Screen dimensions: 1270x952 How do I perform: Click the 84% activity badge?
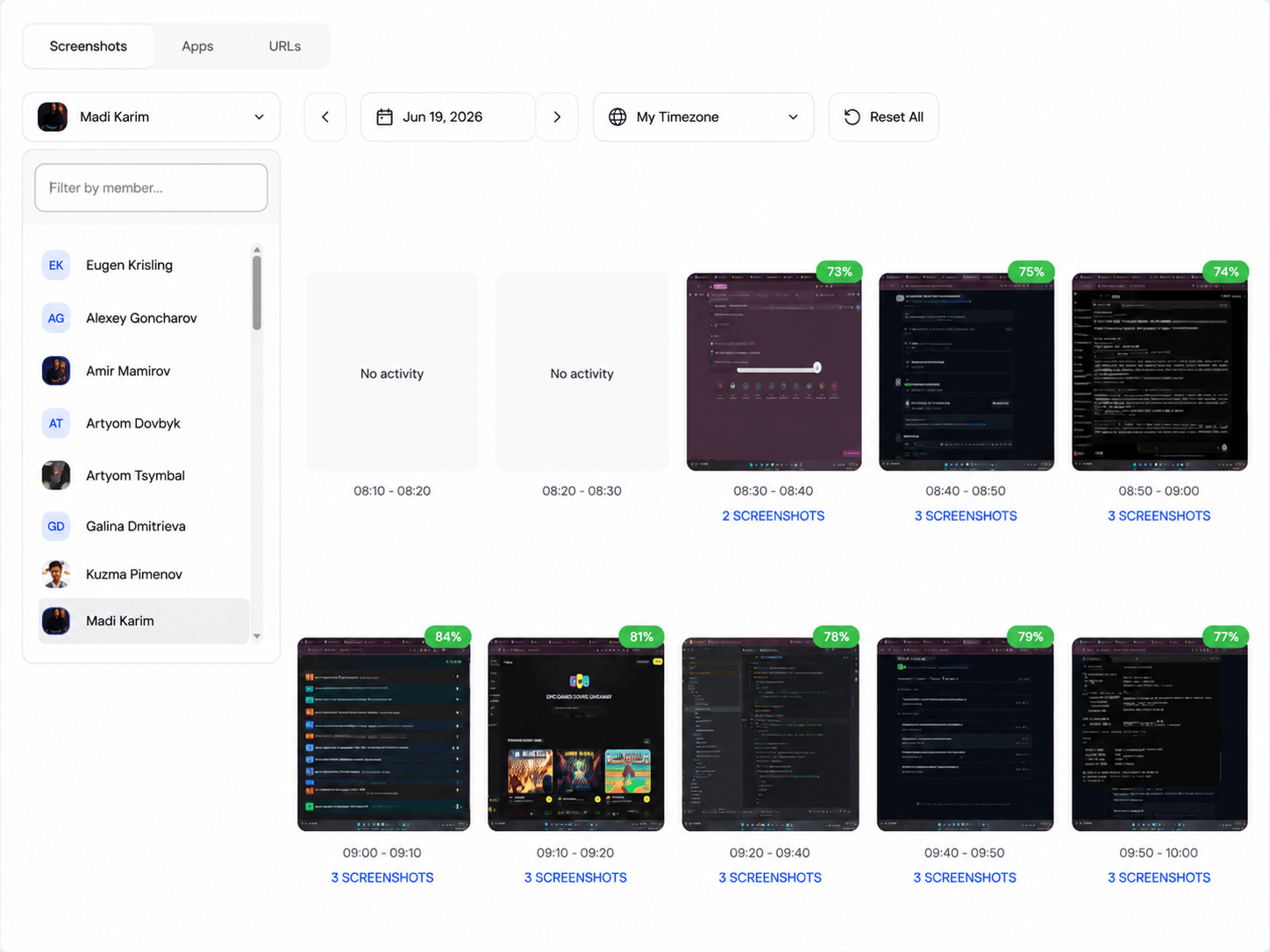tap(448, 636)
